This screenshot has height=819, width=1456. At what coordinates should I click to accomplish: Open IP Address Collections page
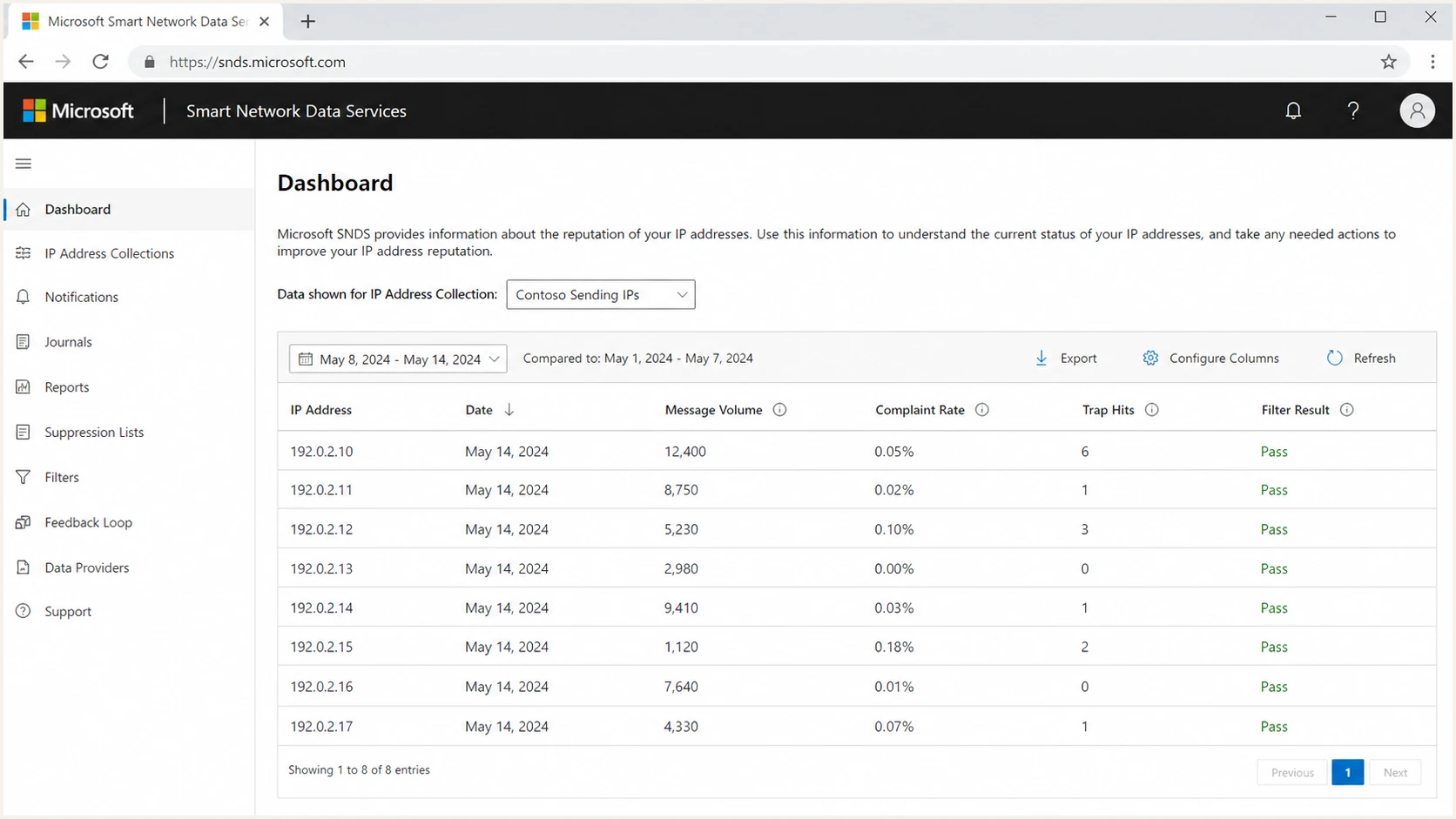click(x=110, y=253)
